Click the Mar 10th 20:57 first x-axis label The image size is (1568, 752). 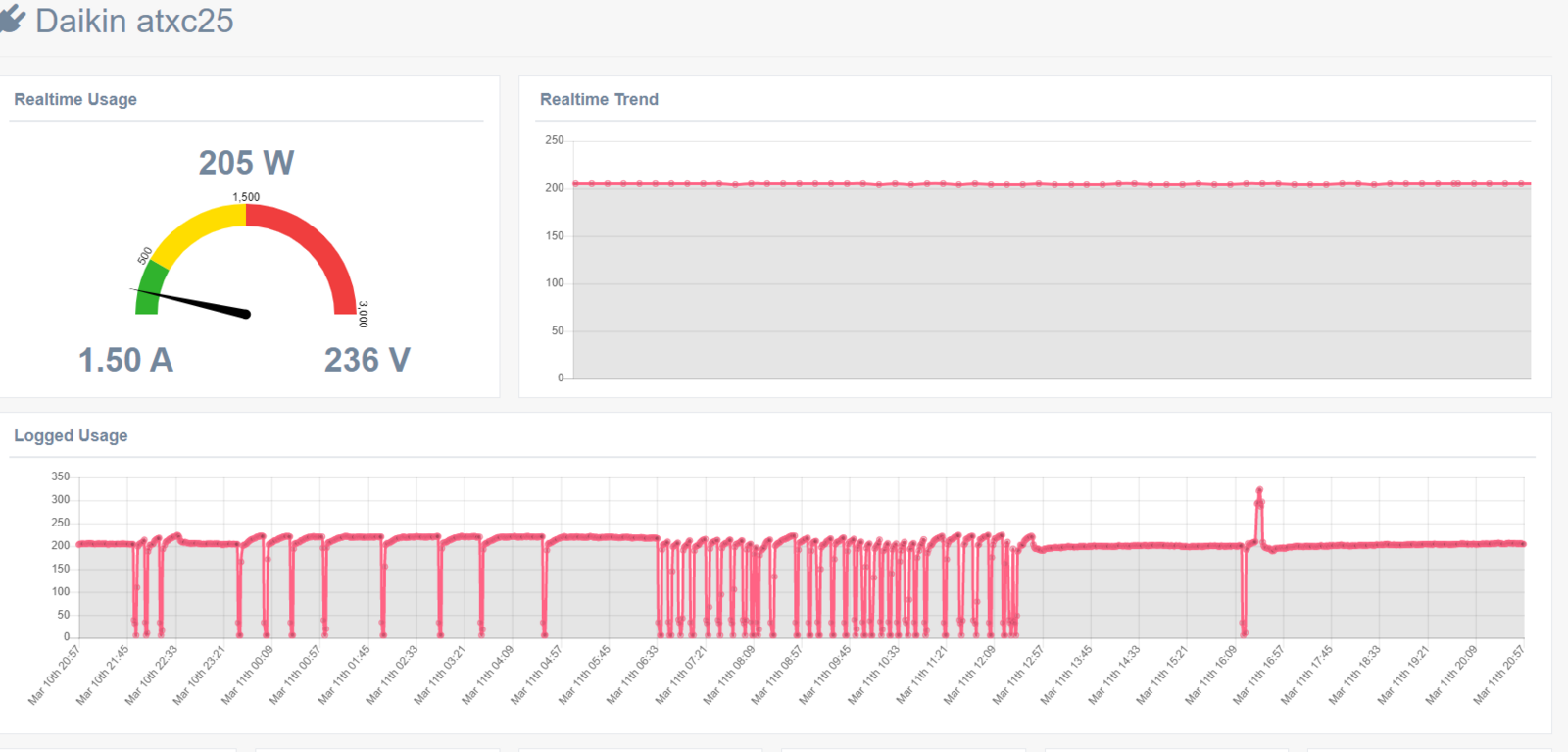click(x=55, y=675)
